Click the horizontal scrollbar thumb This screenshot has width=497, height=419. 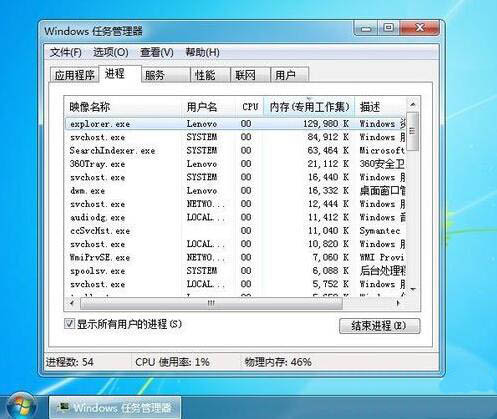pyautogui.click(x=211, y=303)
